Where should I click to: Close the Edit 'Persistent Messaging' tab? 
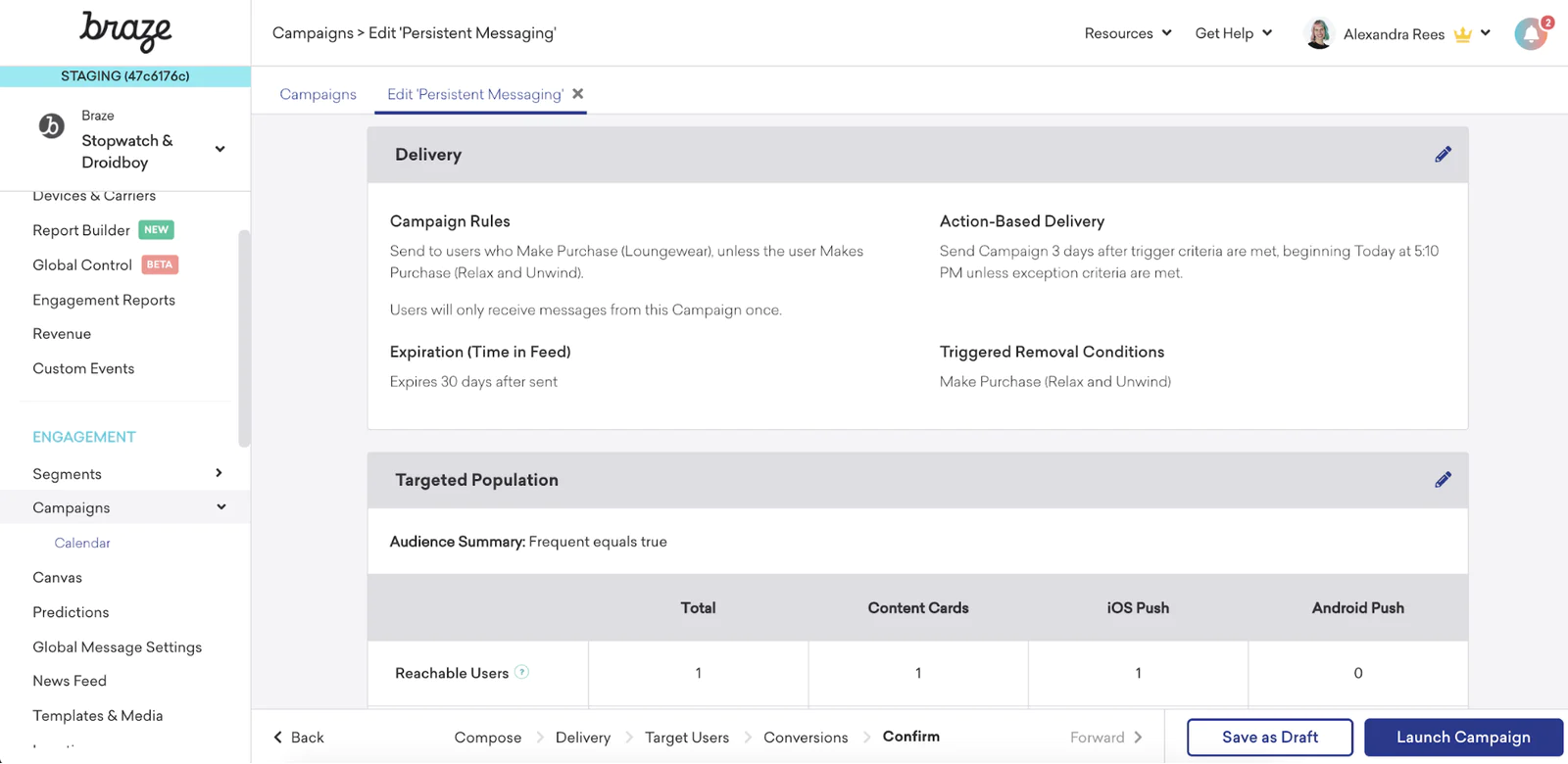578,94
